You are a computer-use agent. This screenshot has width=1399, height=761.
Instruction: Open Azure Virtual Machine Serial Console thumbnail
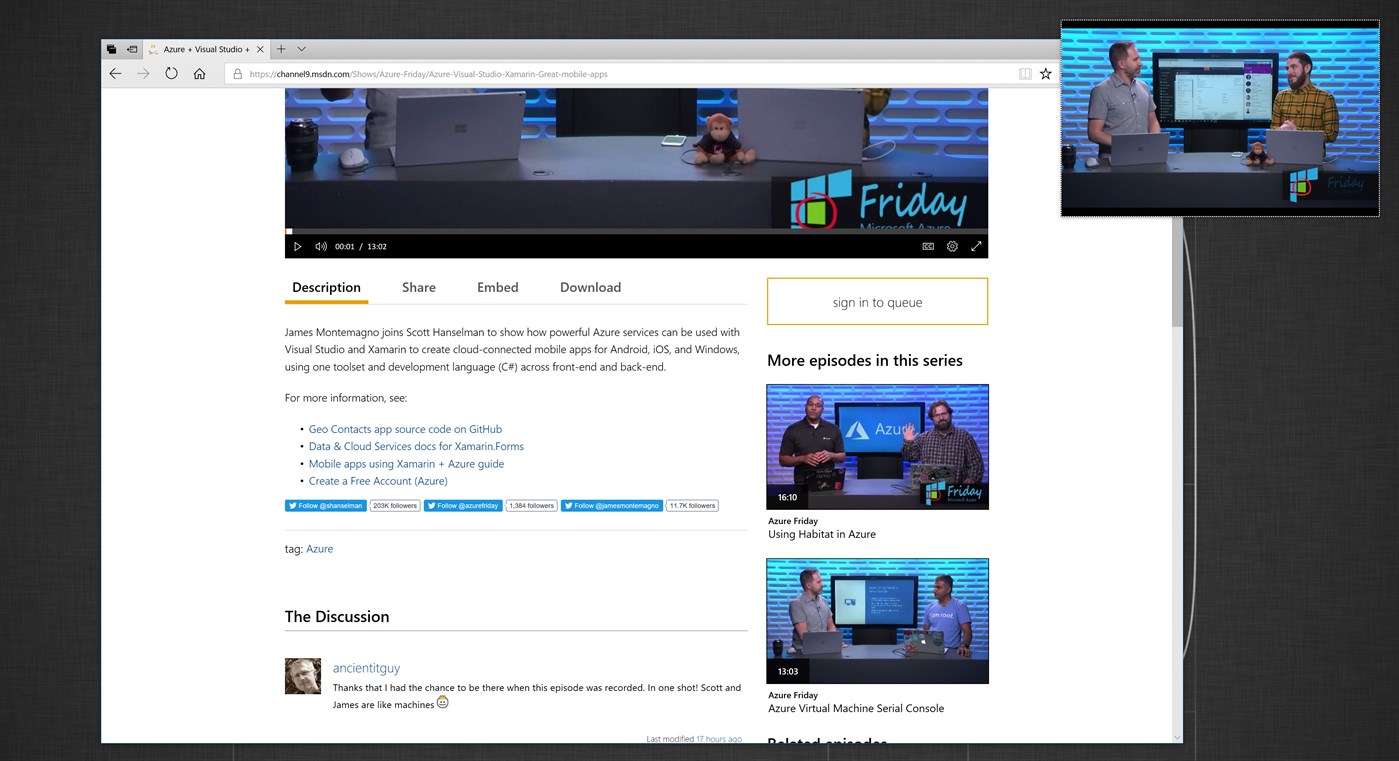click(x=877, y=621)
